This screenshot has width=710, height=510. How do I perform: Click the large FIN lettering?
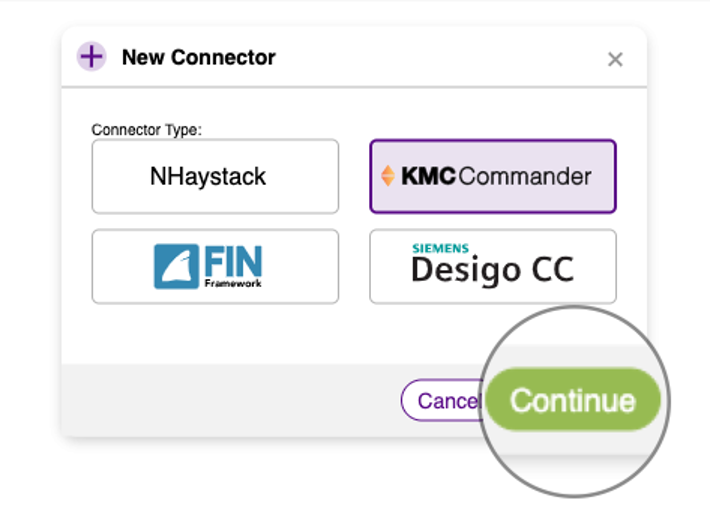tap(232, 262)
